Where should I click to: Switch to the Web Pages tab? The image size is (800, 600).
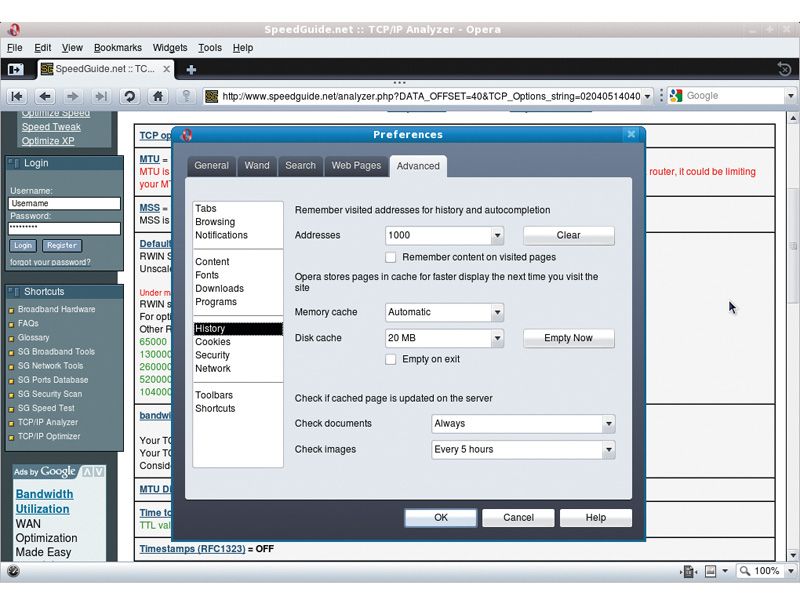(x=356, y=166)
